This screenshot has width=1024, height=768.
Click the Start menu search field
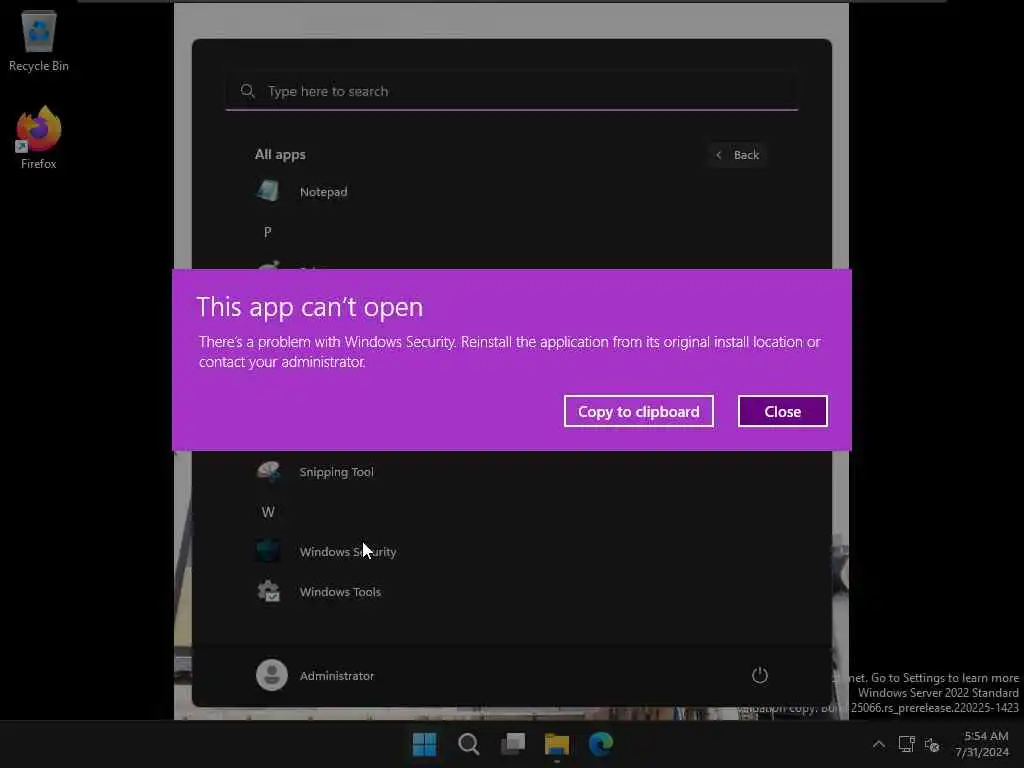point(512,91)
